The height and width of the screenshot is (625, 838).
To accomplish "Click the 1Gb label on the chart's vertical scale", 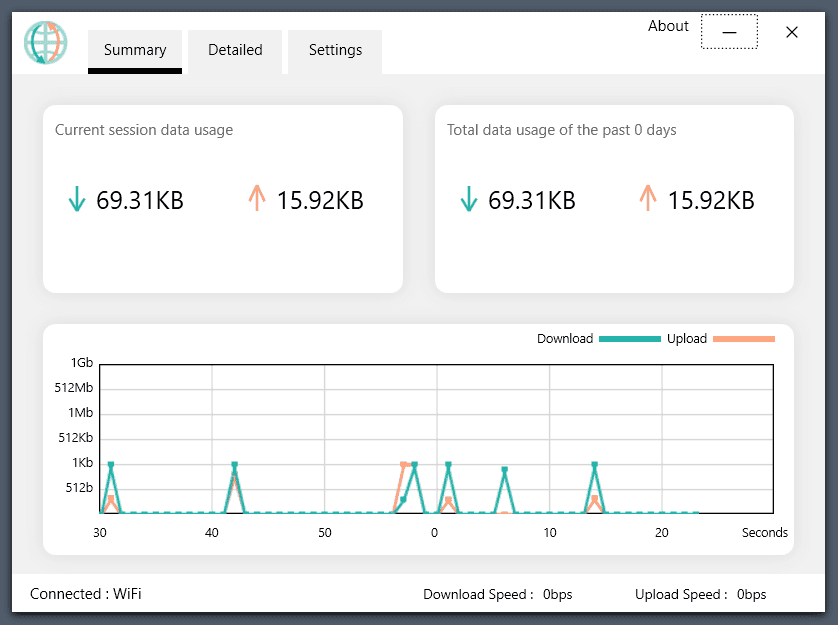I will [81, 362].
